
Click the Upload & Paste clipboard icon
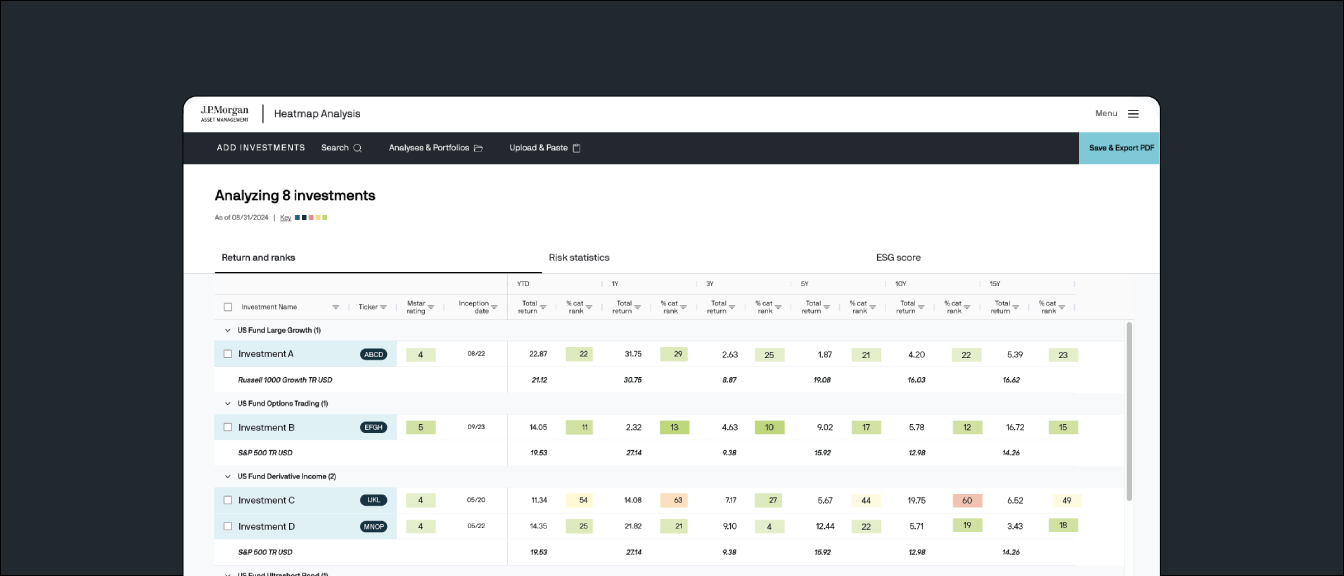(x=576, y=148)
